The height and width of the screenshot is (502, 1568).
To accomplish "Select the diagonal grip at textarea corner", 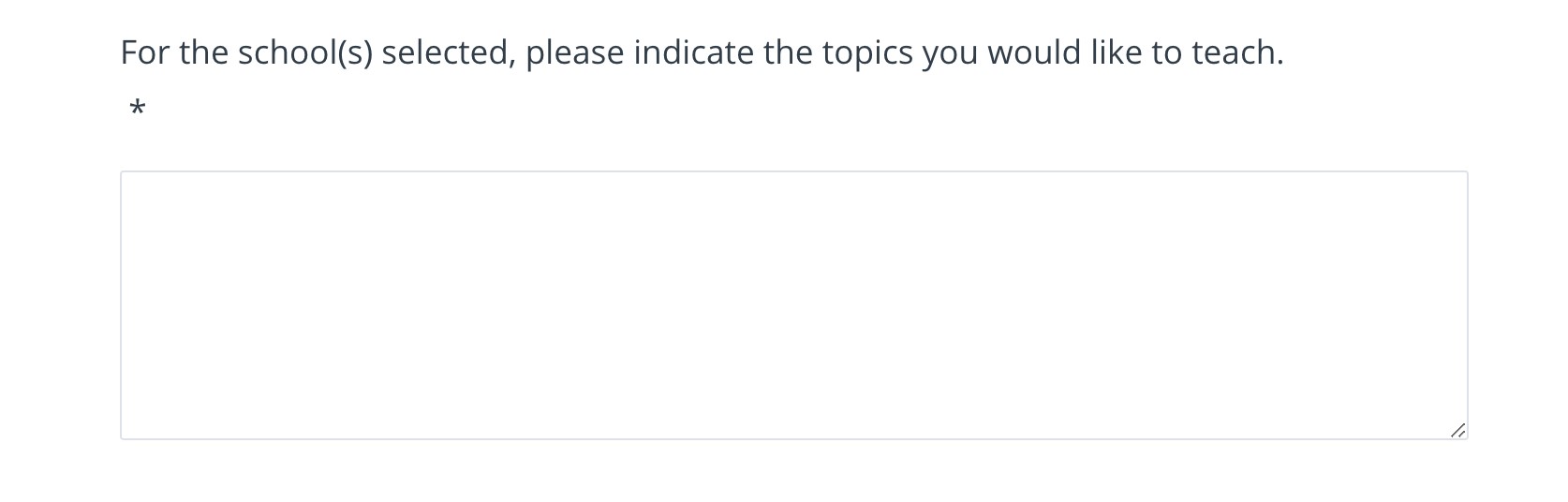I will point(1457,430).
